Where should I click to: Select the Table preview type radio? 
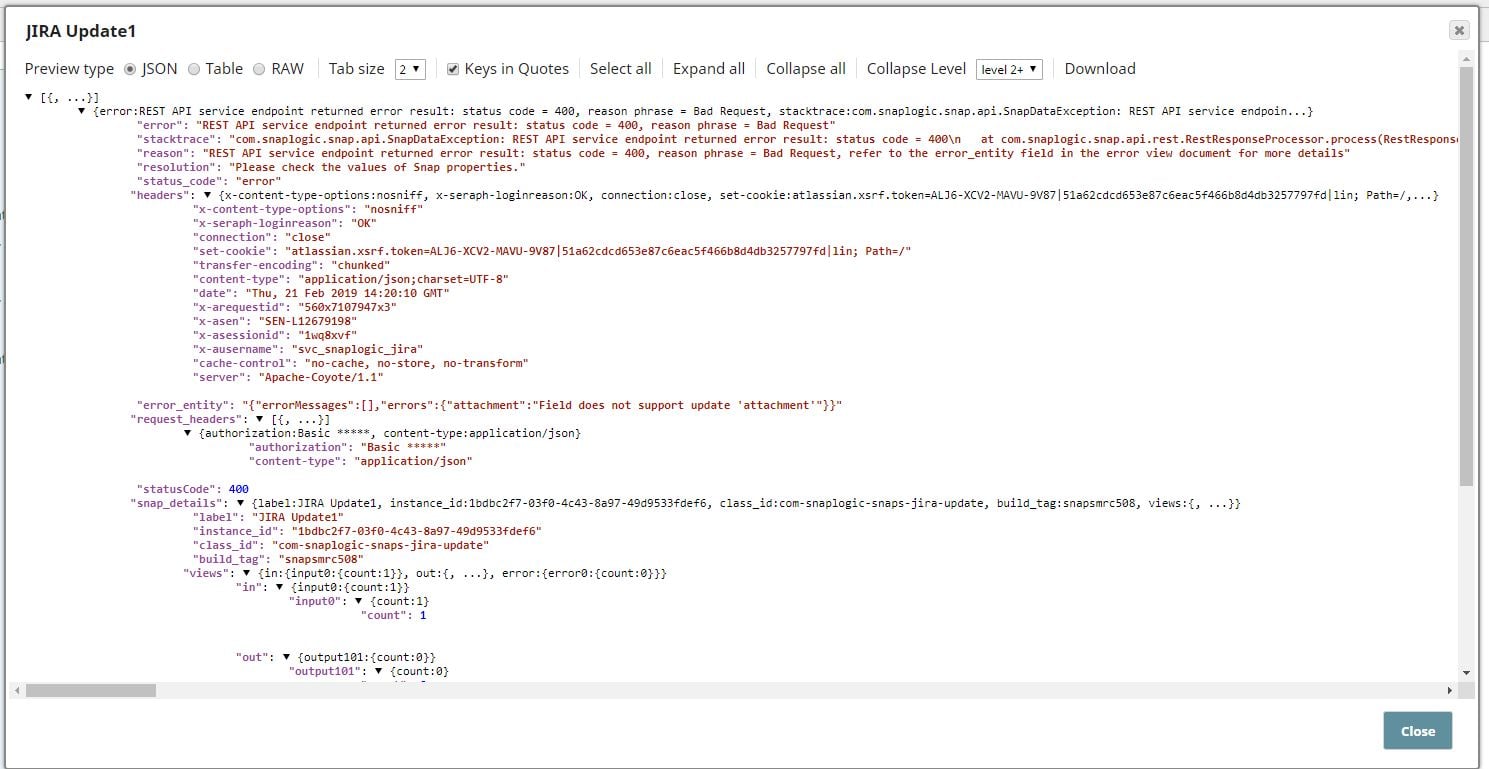[x=194, y=69]
